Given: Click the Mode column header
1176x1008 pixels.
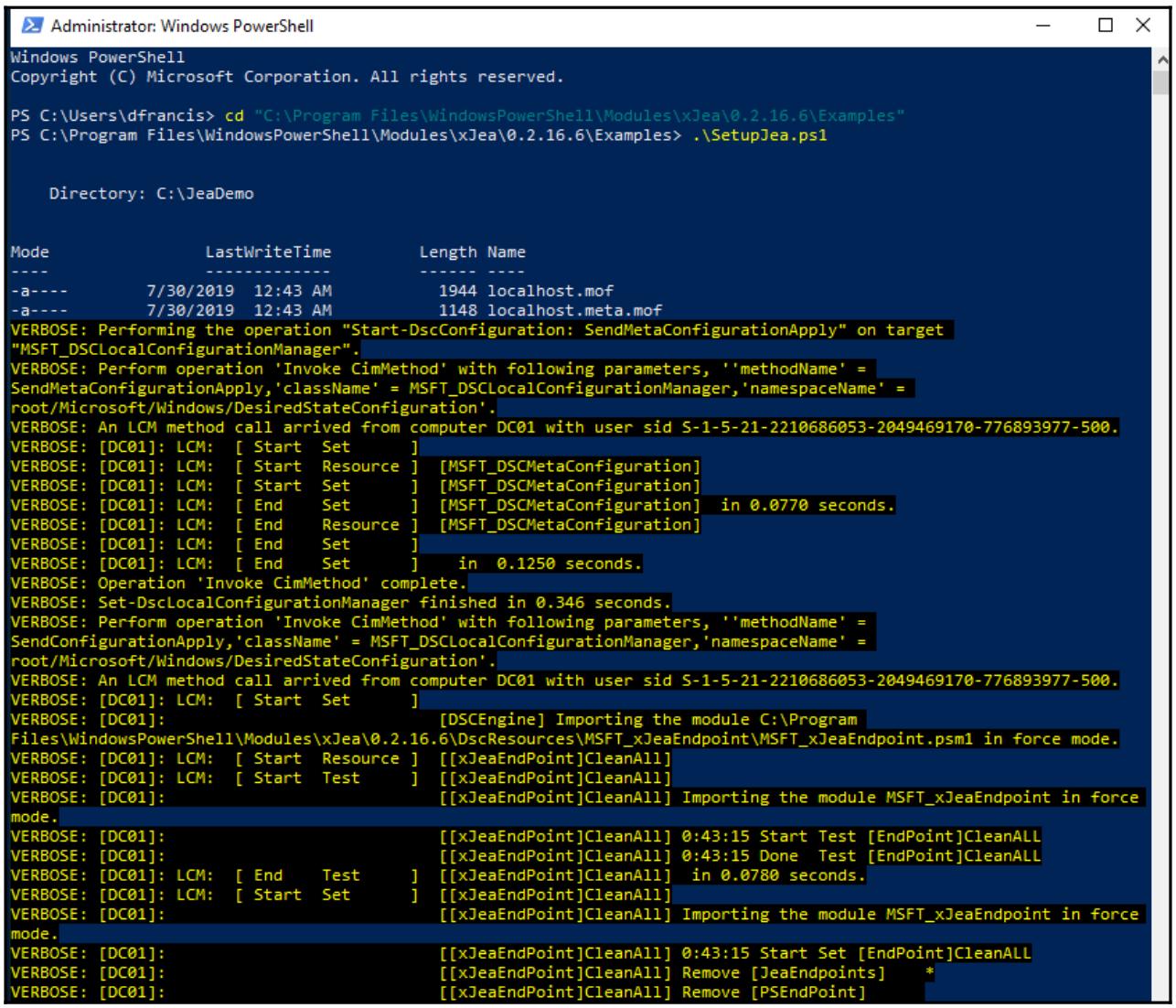Looking at the screenshot, I should pos(30,252).
